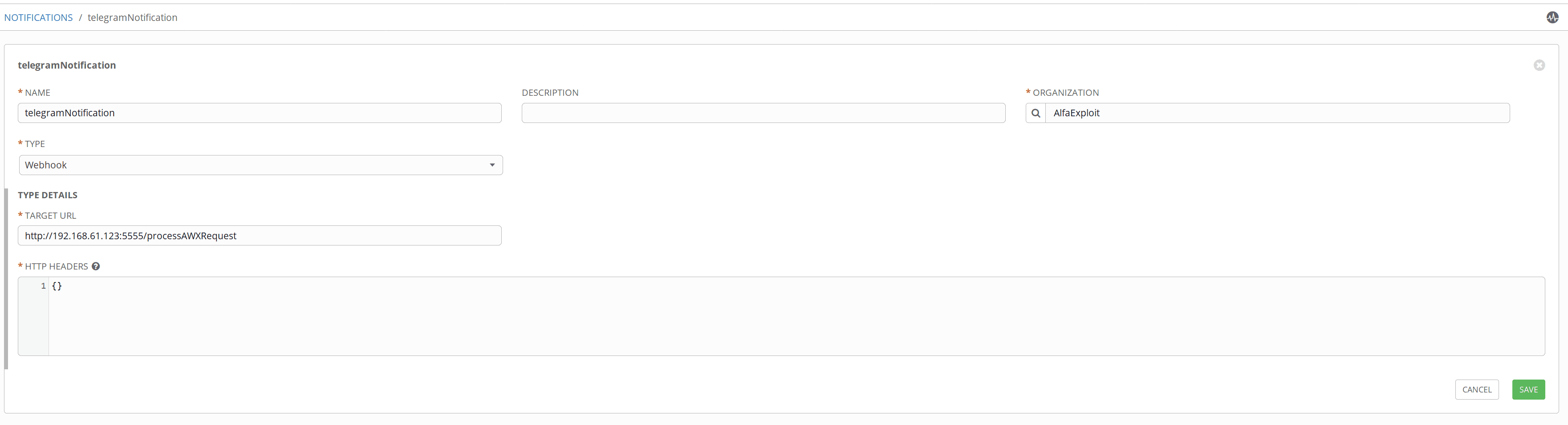
Task: Edit the Target URL text box
Action: [x=259, y=236]
